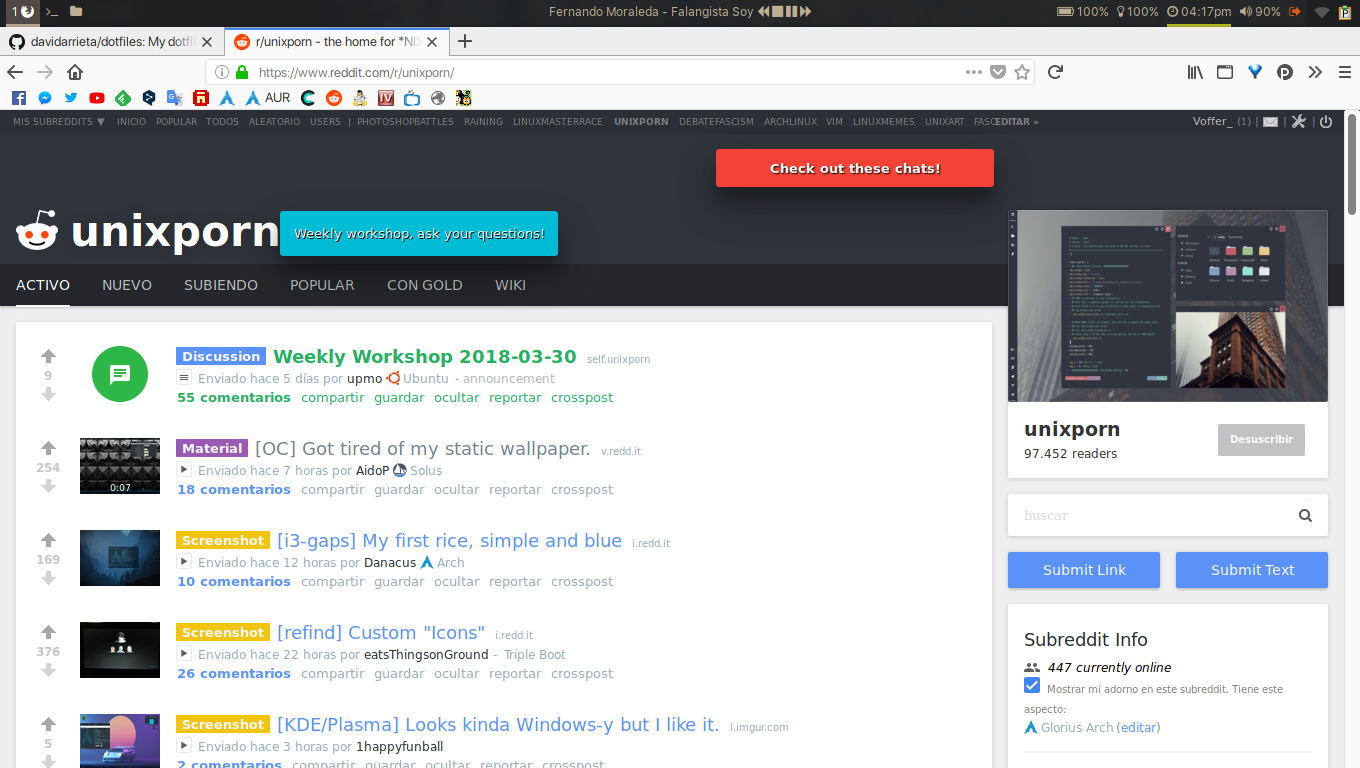This screenshot has width=1360, height=768.
Task: Go back with the browser back arrow
Action: tap(15, 72)
